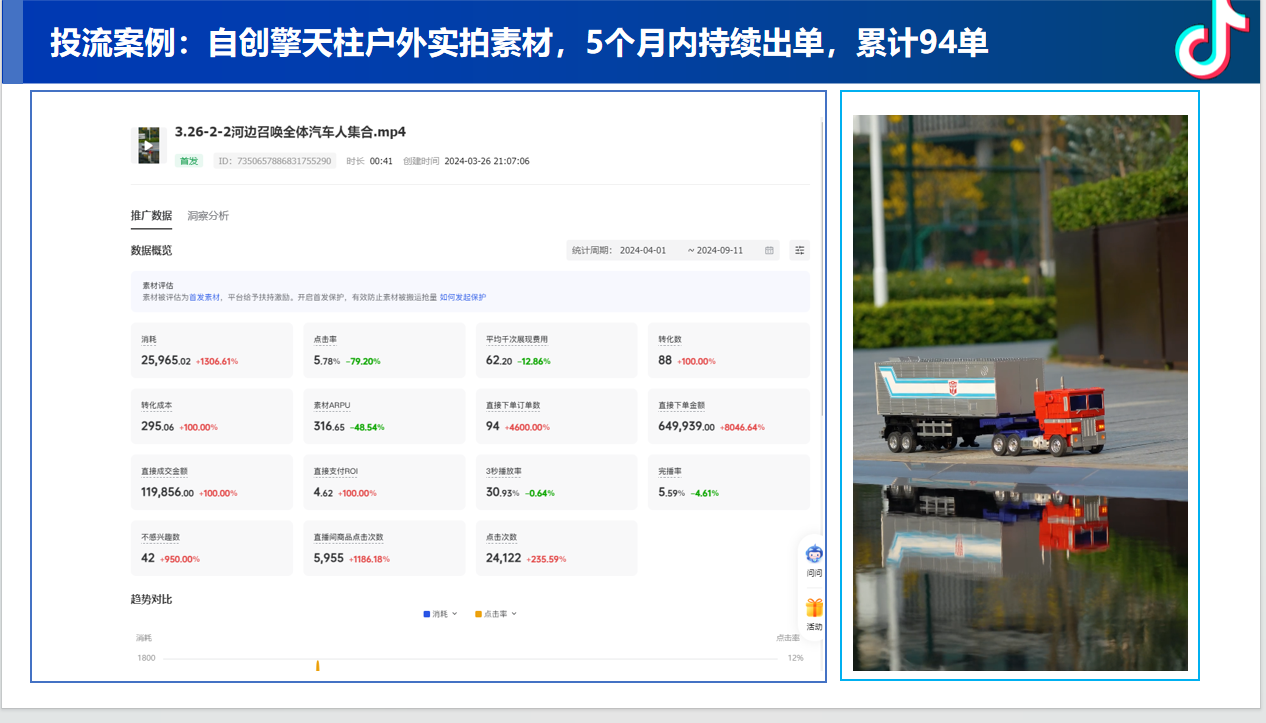Click the 时长 00:41 duration value
This screenshot has width=1266, height=723.
tap(381, 161)
